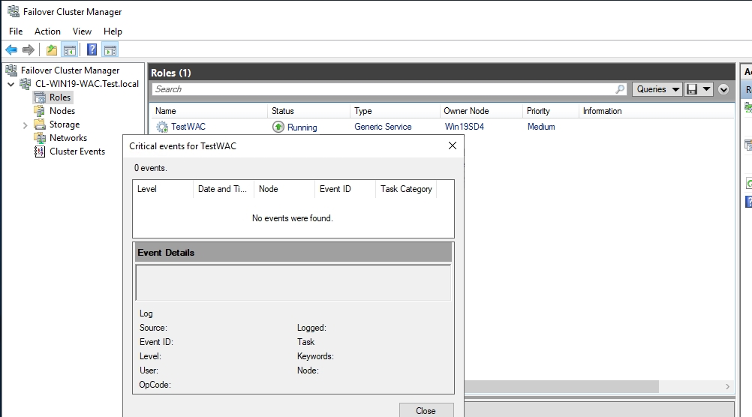The width and height of the screenshot is (752, 417).
Task: Select Nodes in the tree
Action: point(62,111)
